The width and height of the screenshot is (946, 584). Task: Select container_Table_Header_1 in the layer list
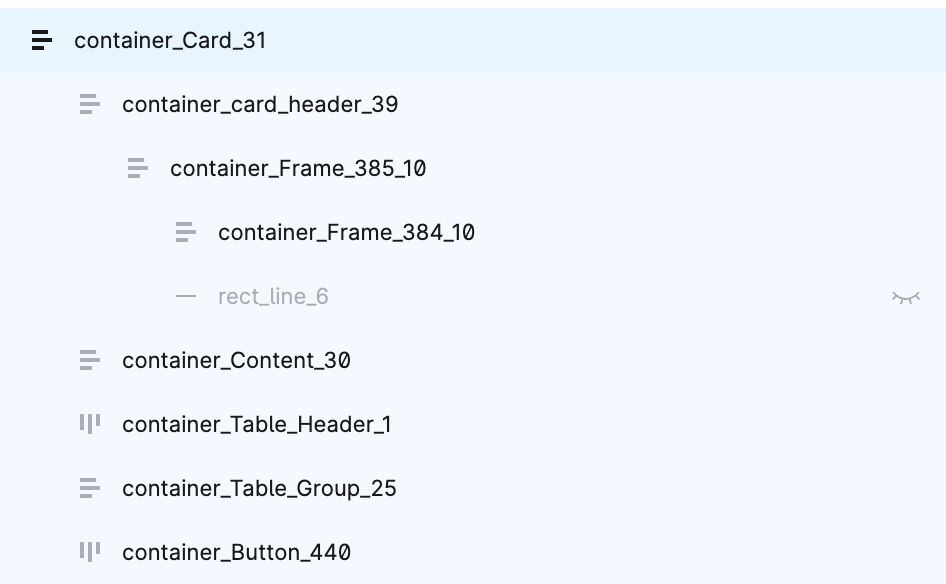click(257, 424)
